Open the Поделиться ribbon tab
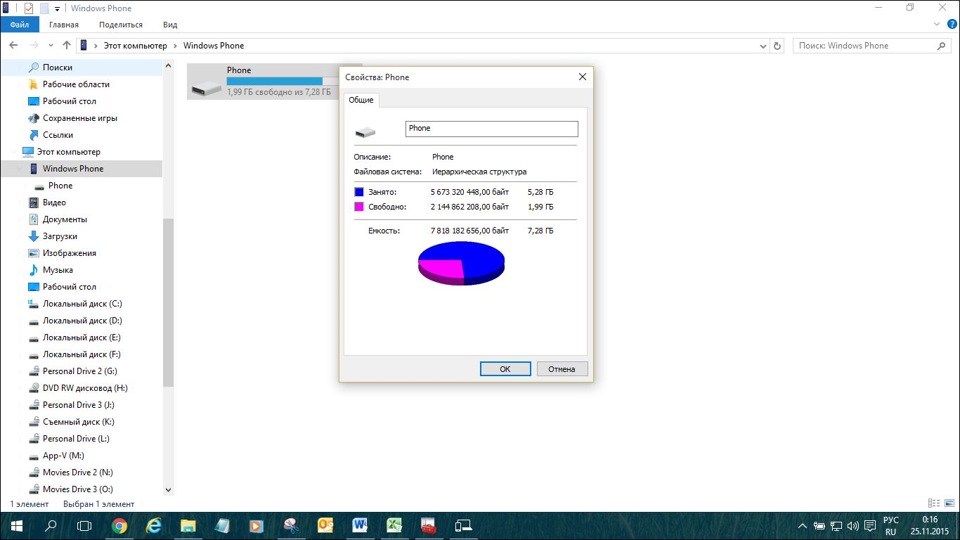The image size is (960, 540). [x=121, y=24]
